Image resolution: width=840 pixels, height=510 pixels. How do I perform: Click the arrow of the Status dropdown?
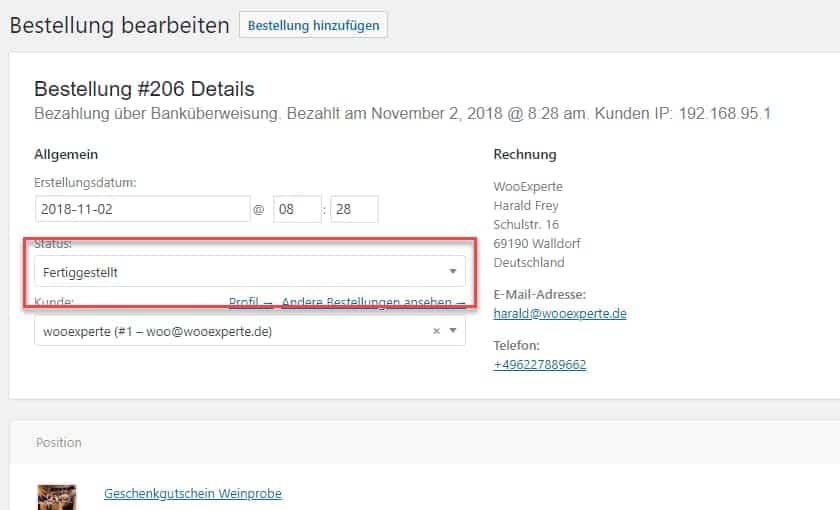[452, 271]
